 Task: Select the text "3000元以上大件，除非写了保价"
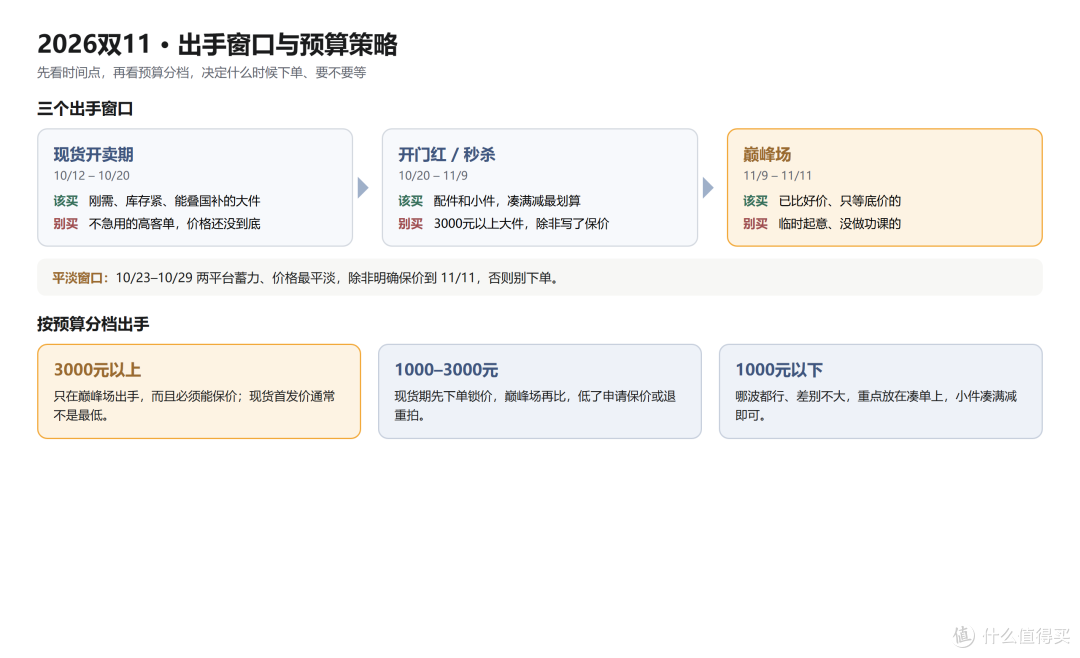coord(521,223)
